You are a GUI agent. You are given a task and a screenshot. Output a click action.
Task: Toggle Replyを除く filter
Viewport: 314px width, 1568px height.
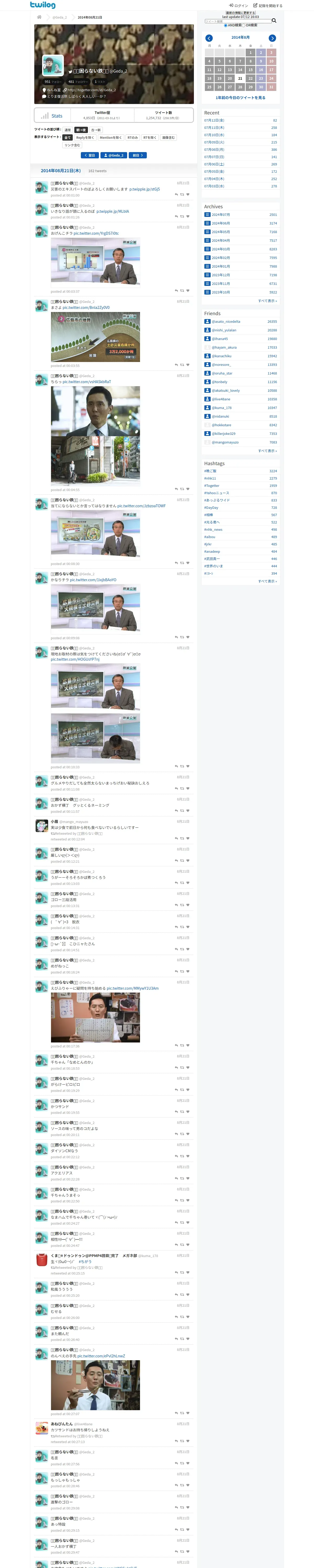[x=85, y=137]
